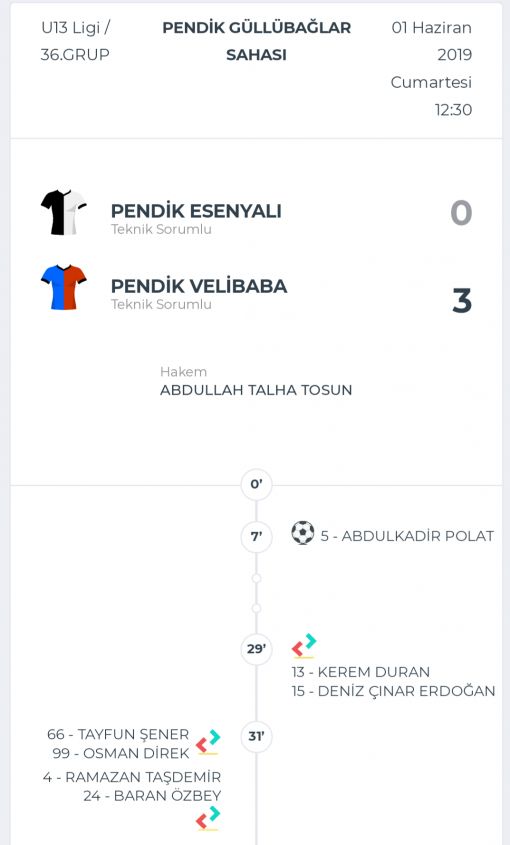510x845 pixels.
Task: Select the 31' timeline marker
Action: click(257, 736)
